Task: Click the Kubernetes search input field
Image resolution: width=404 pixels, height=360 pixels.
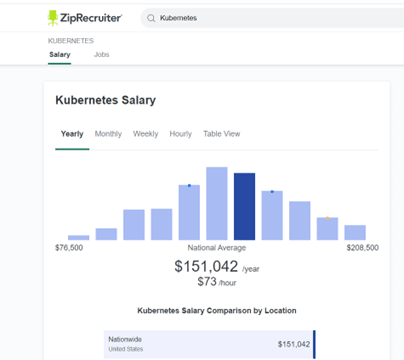Action: pos(272,18)
